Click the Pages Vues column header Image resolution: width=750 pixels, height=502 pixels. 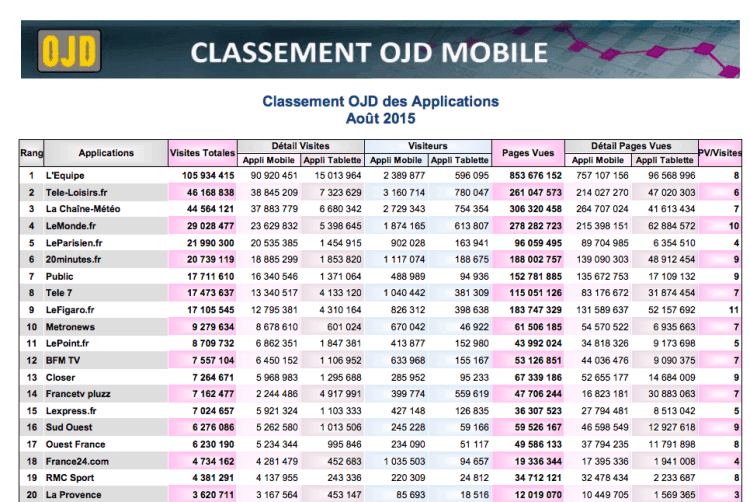528,153
